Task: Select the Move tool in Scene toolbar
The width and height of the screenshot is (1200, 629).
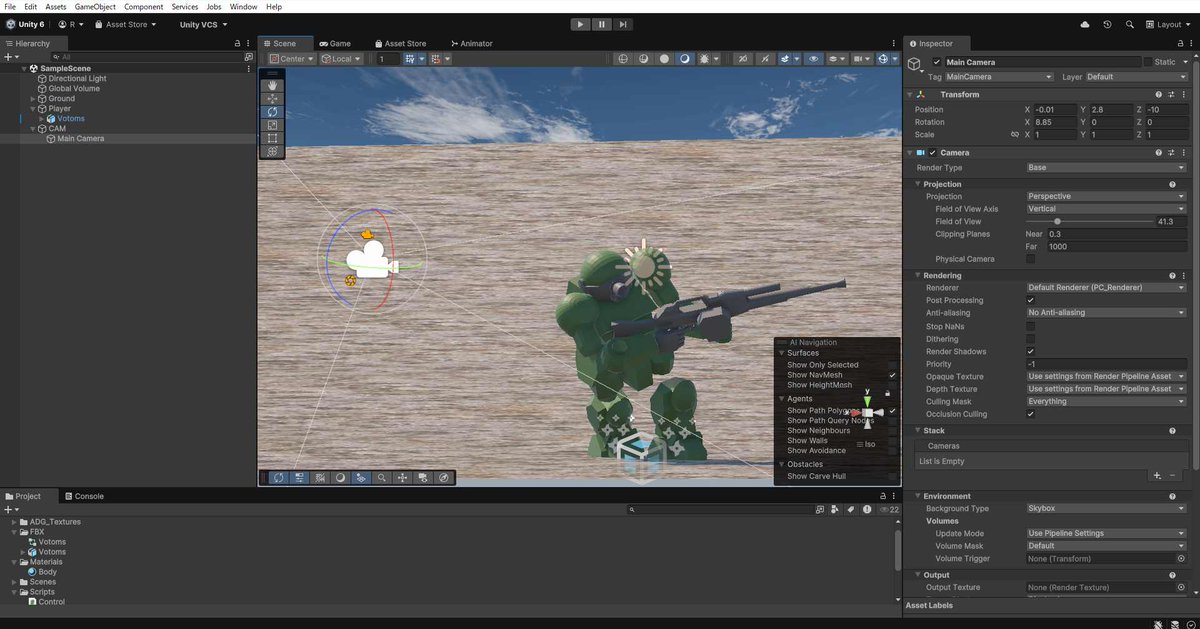Action: coord(273,99)
